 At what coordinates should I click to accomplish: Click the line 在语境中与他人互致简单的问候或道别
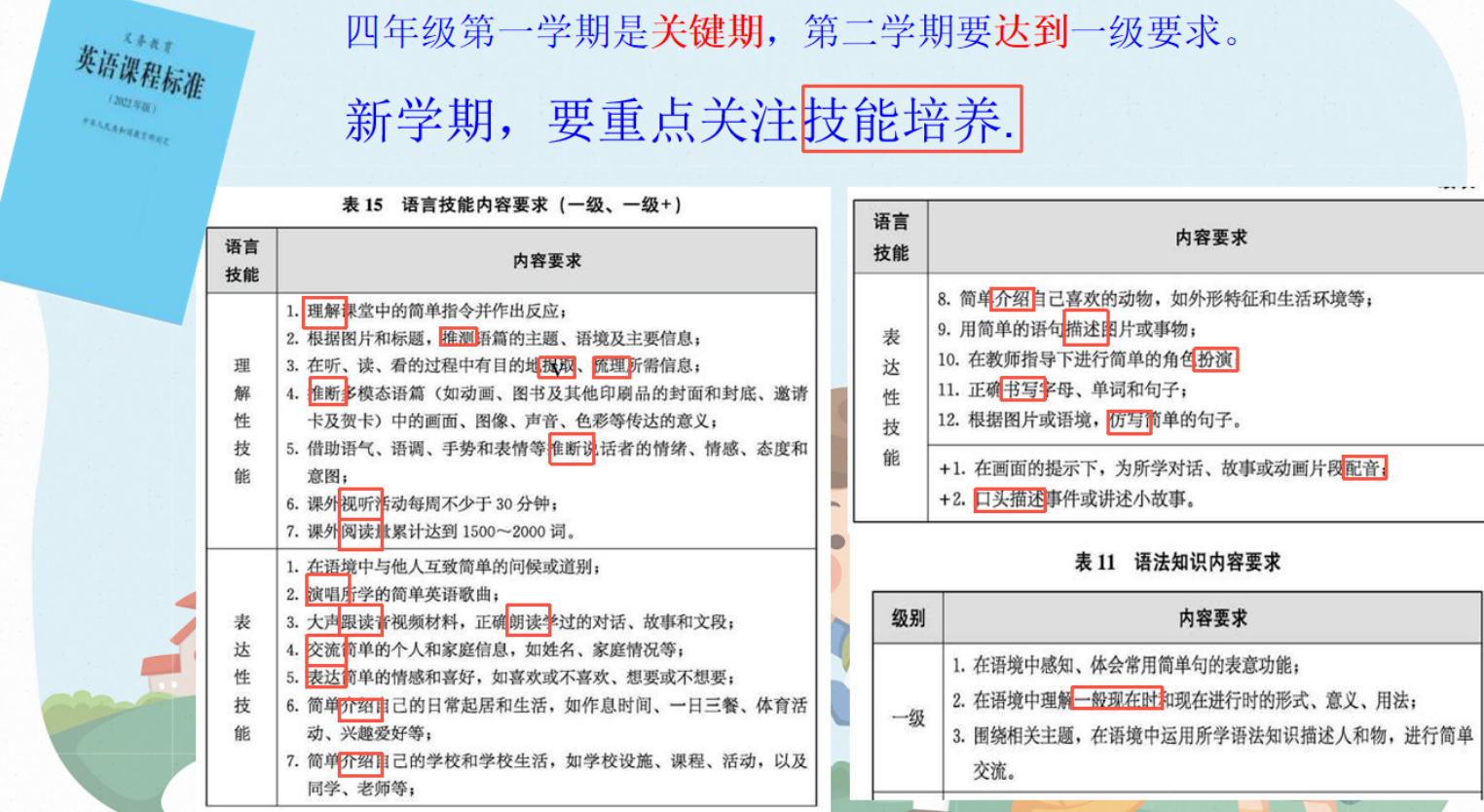pos(443,567)
